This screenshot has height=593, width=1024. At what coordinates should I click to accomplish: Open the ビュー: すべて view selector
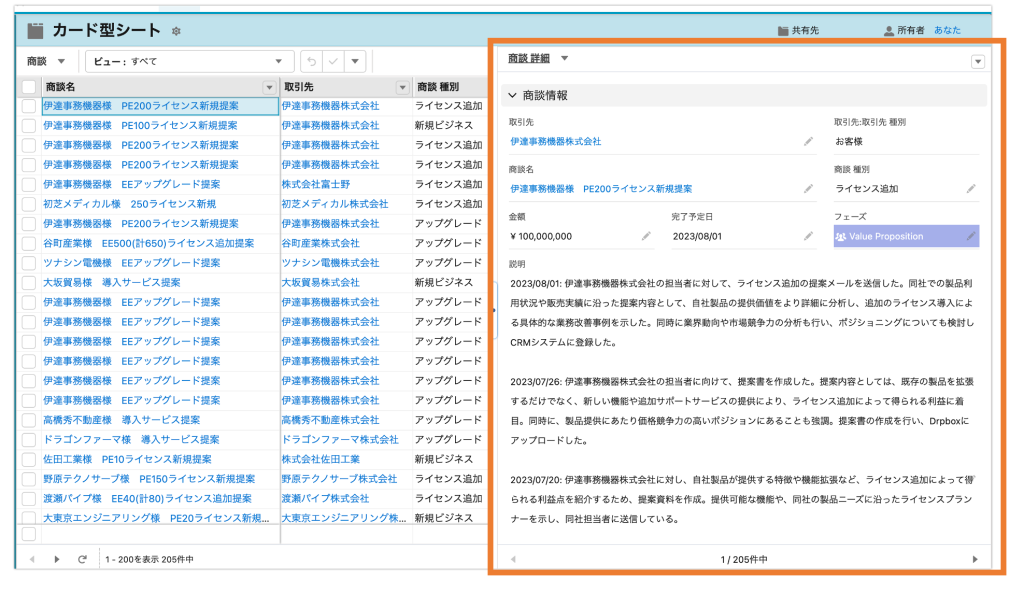tap(189, 61)
